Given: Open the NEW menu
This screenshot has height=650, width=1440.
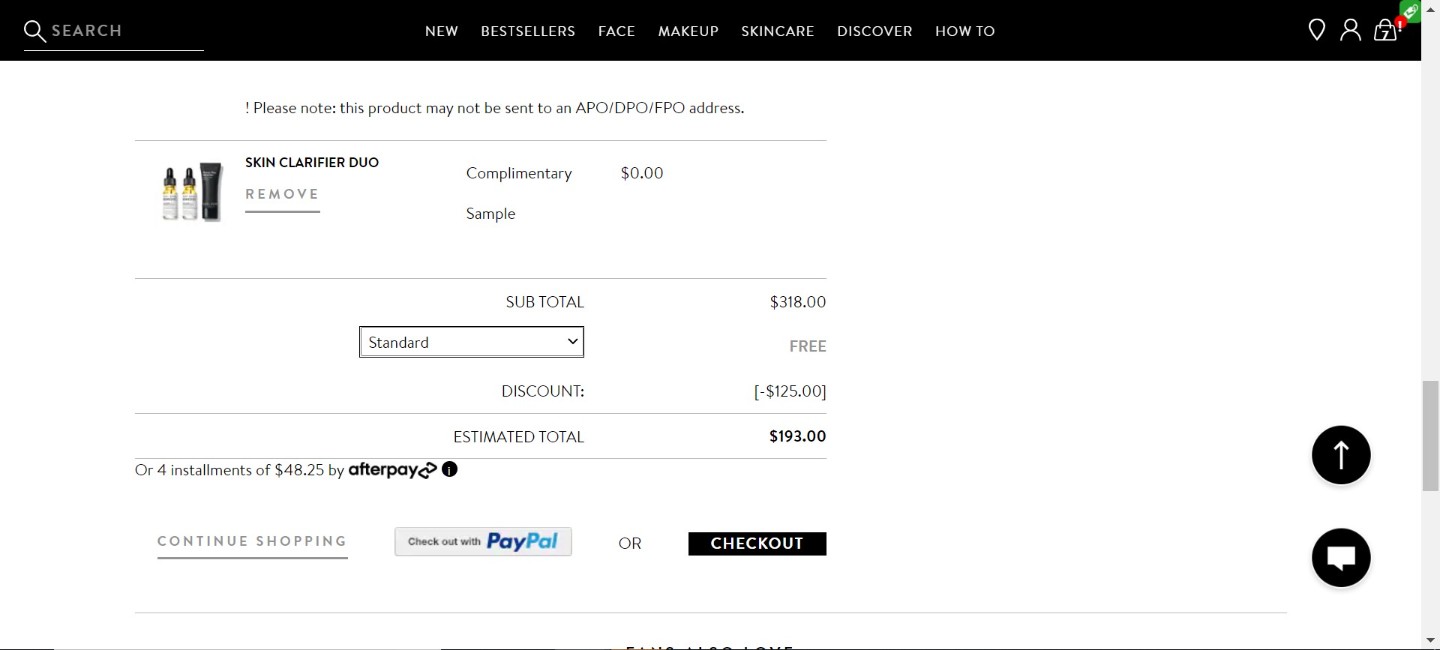Looking at the screenshot, I should tap(441, 31).
